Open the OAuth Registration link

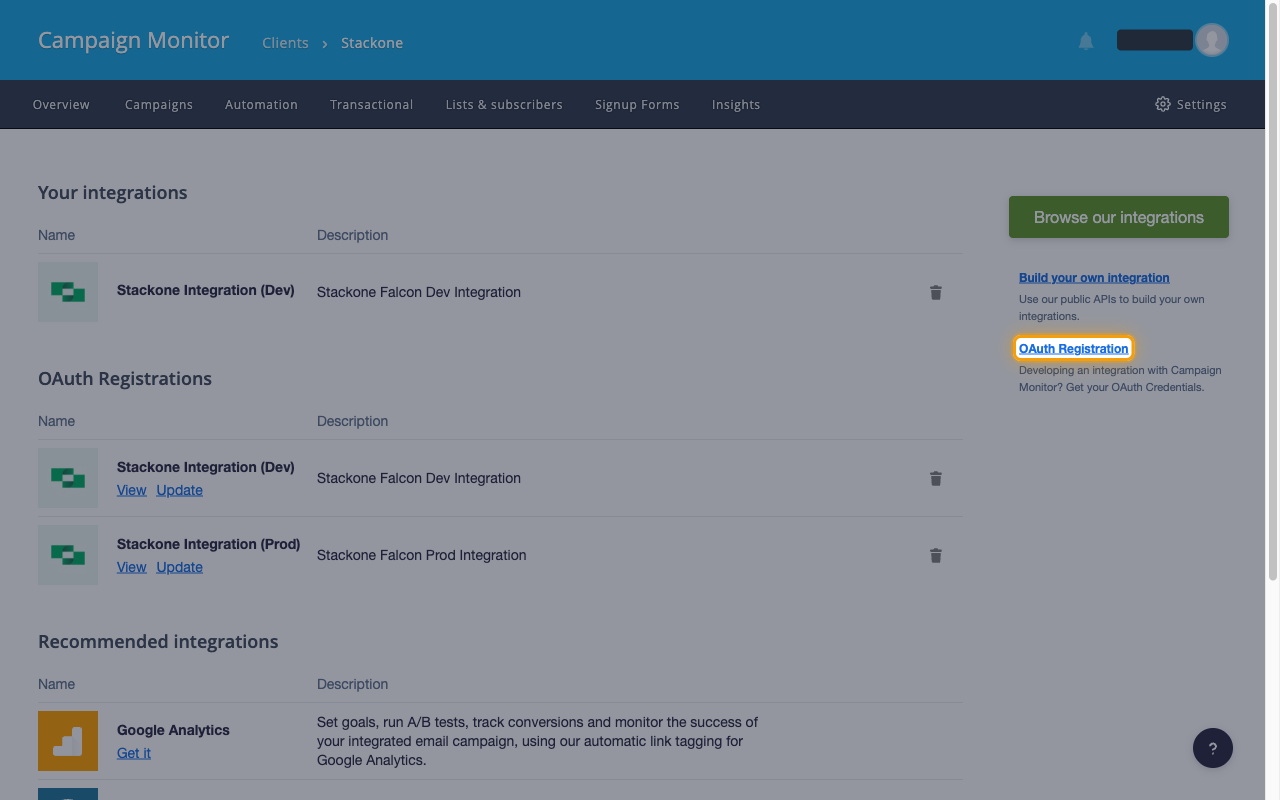pos(1074,348)
